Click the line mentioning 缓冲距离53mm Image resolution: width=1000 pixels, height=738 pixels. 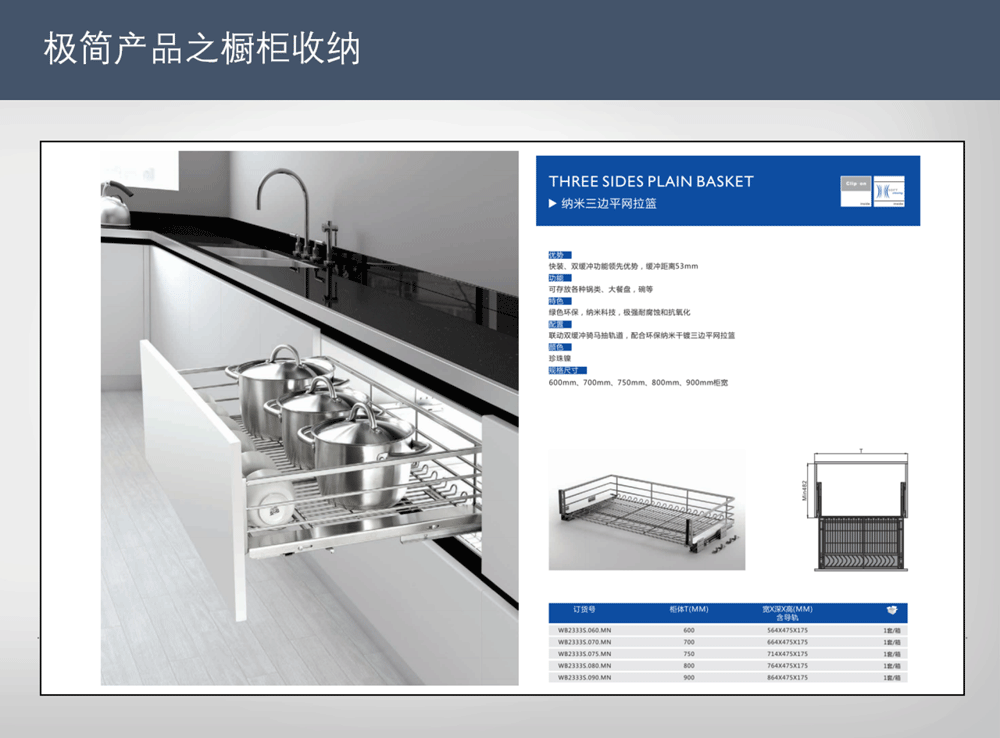tap(623, 266)
